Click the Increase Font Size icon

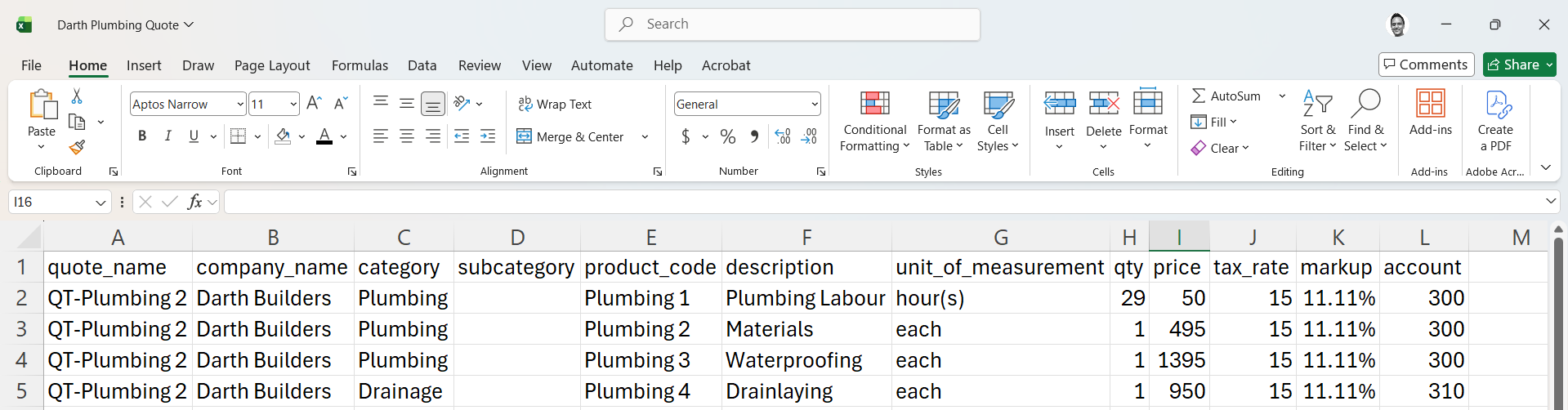pyautogui.click(x=314, y=104)
